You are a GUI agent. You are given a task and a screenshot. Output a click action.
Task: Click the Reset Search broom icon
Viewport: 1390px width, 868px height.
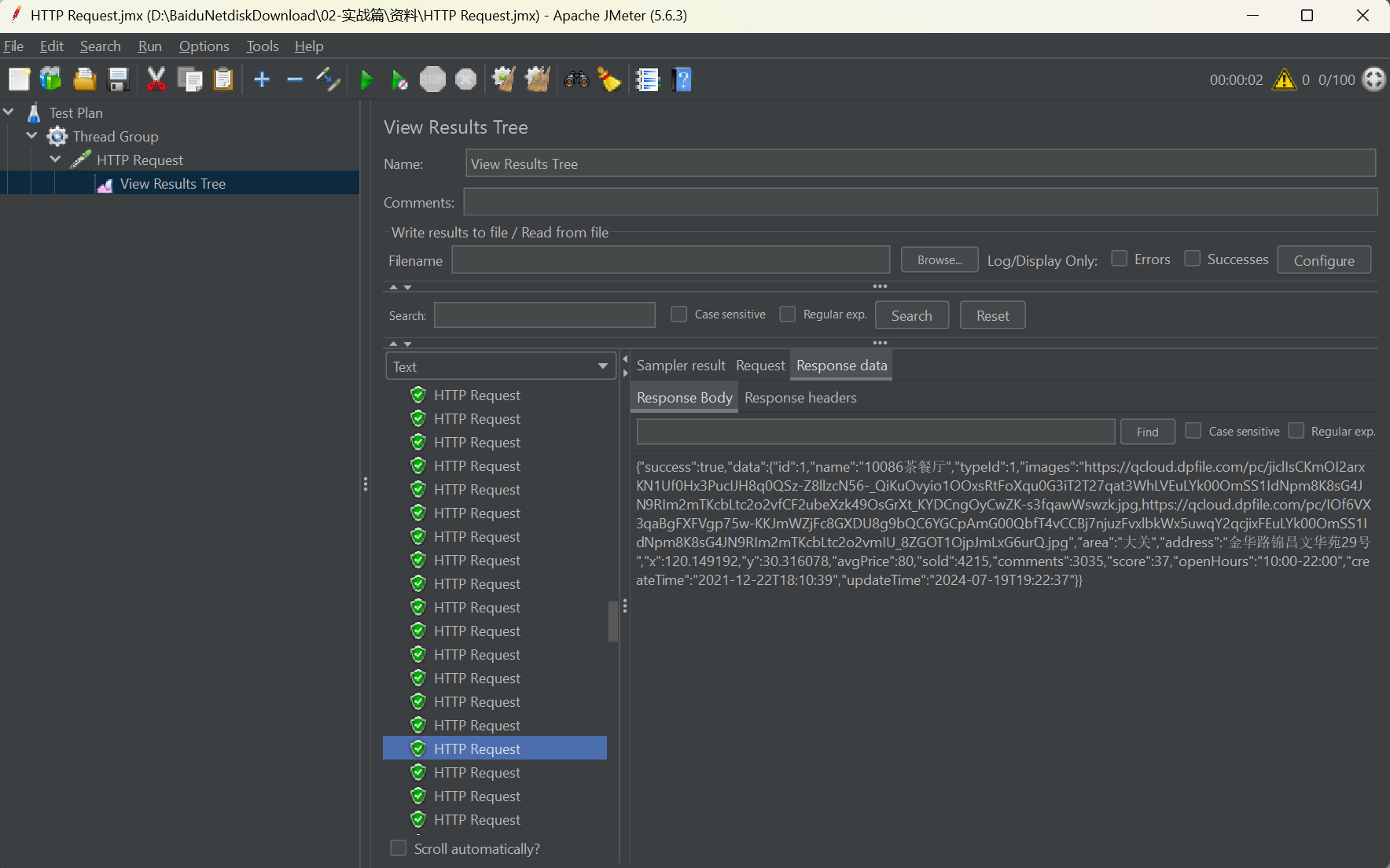609,79
